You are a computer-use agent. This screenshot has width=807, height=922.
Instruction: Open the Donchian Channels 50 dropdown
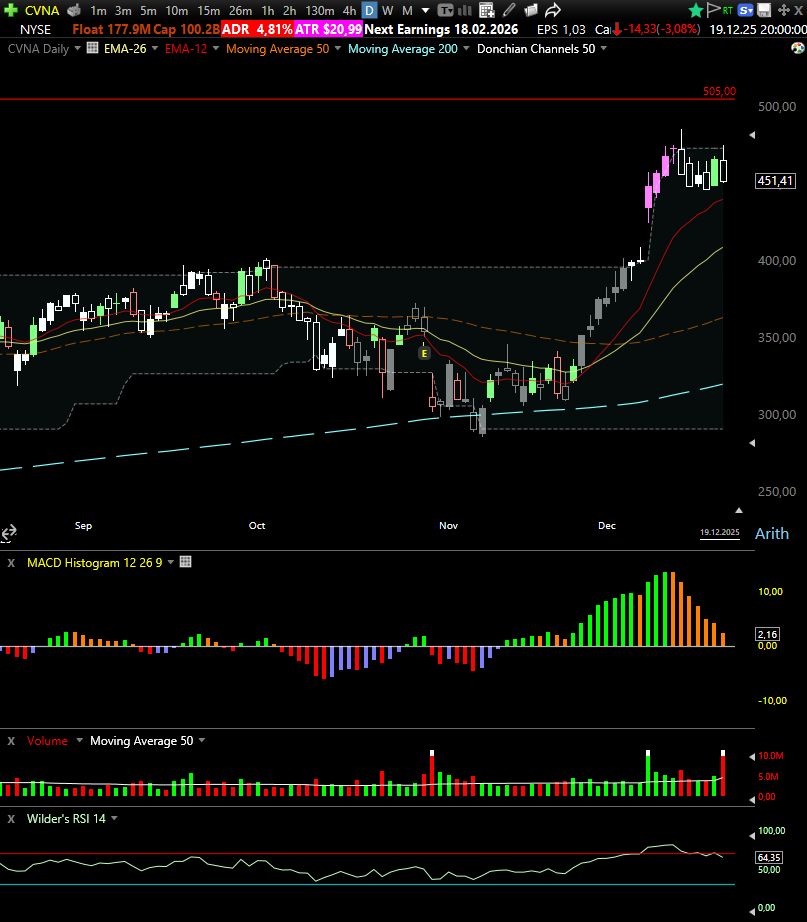pos(603,48)
